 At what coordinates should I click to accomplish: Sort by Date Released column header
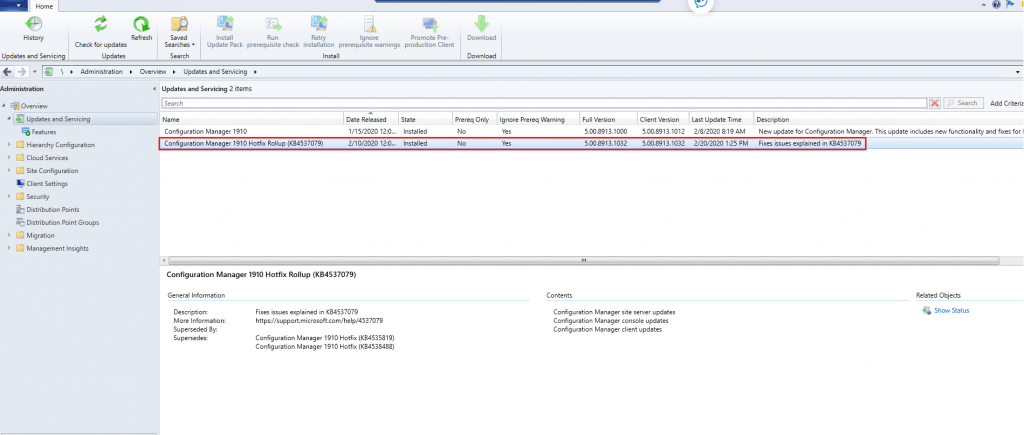pyautogui.click(x=371, y=120)
